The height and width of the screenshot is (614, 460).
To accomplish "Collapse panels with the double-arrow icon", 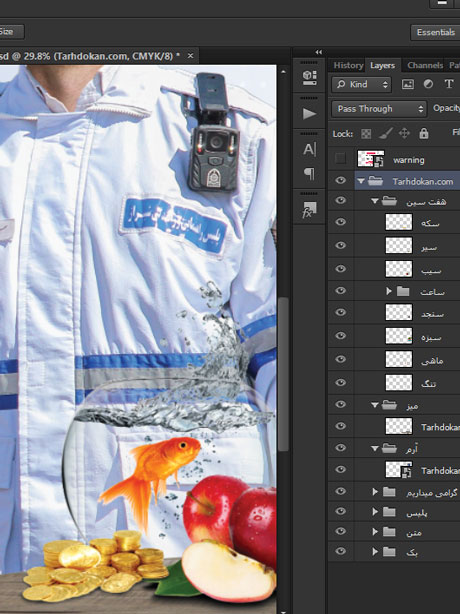I will [319, 52].
